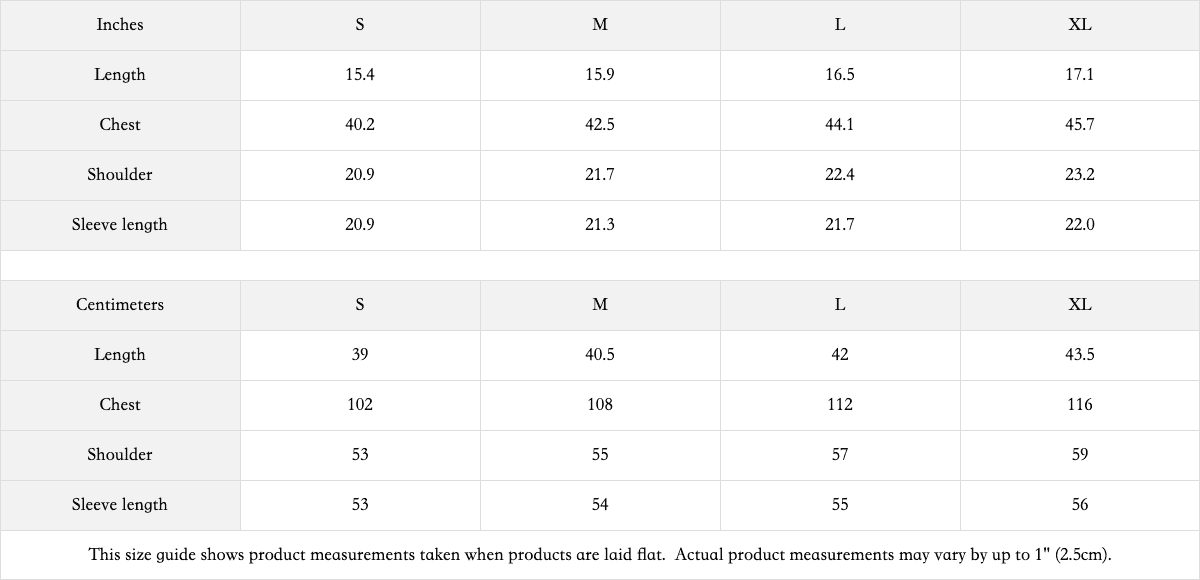
Task: Select the 57 shoulder value cell
Action: [x=840, y=455]
